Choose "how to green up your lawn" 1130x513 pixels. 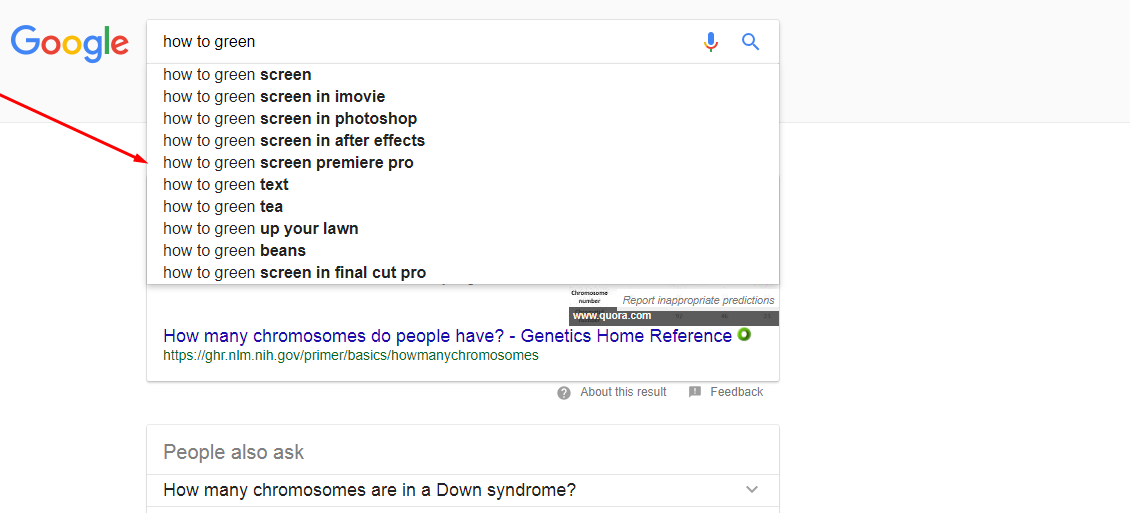coord(463,229)
